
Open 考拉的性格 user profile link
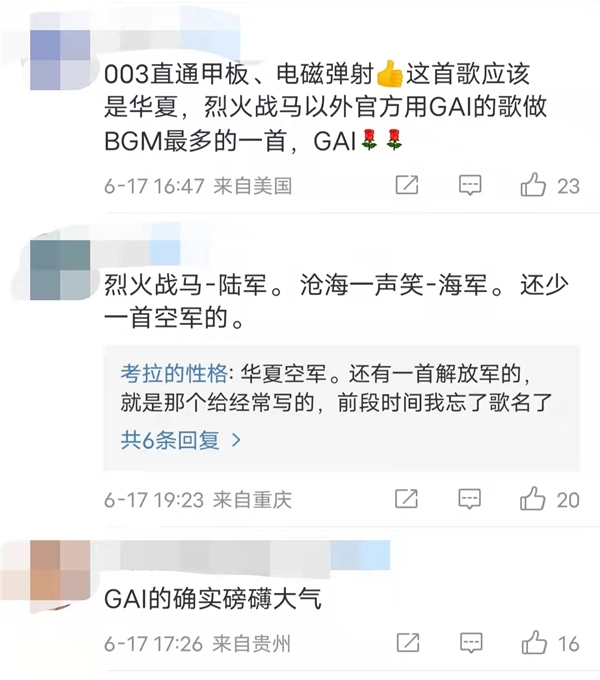[x=174, y=373]
